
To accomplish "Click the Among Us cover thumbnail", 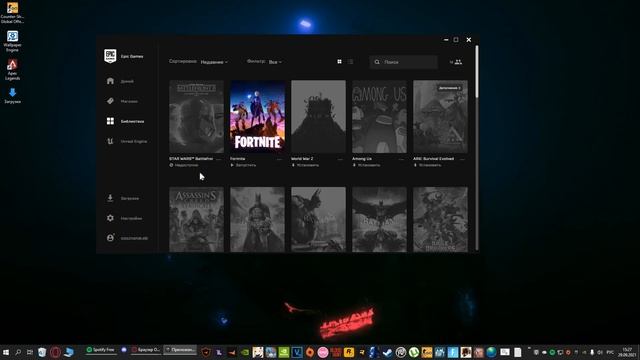I will [x=380, y=116].
